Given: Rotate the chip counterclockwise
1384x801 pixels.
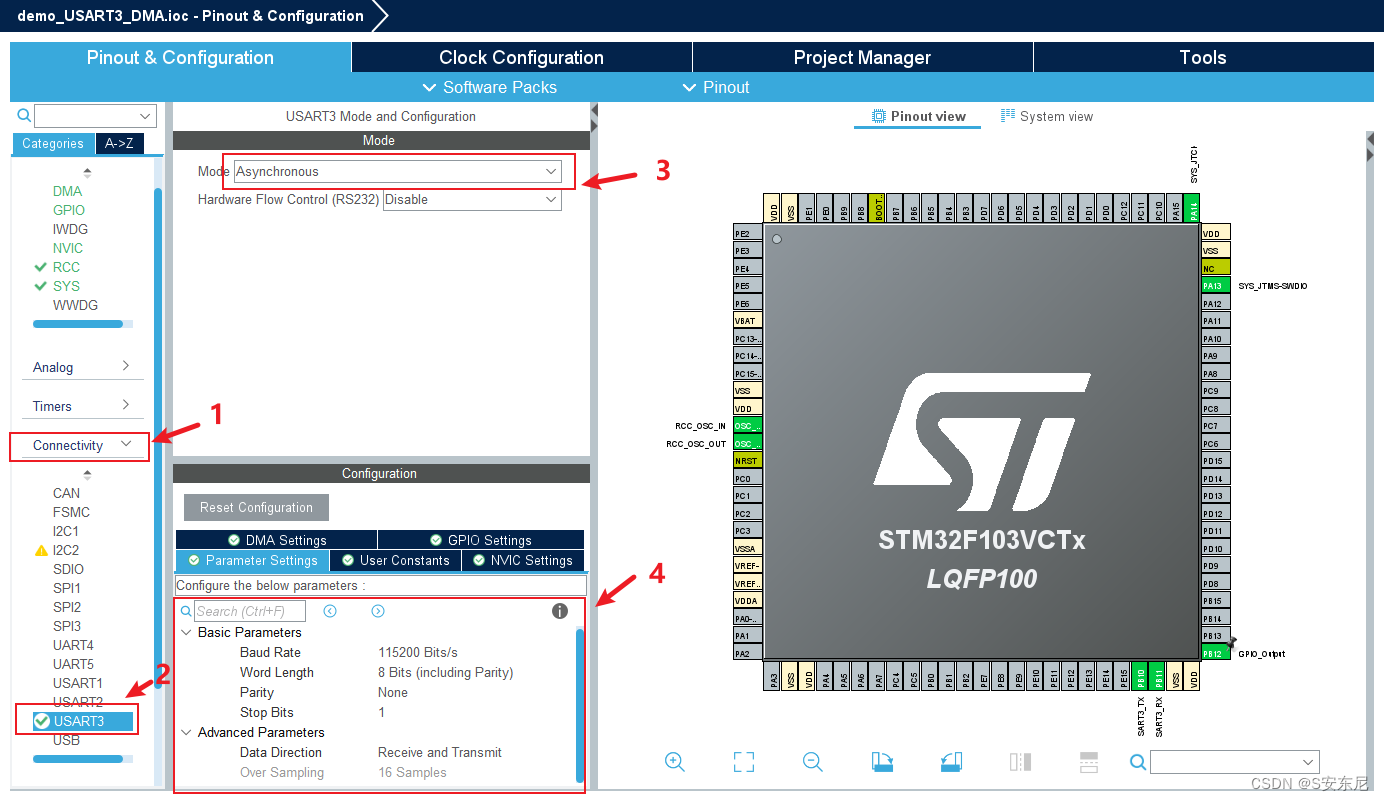Looking at the screenshot, I should tap(950, 762).
